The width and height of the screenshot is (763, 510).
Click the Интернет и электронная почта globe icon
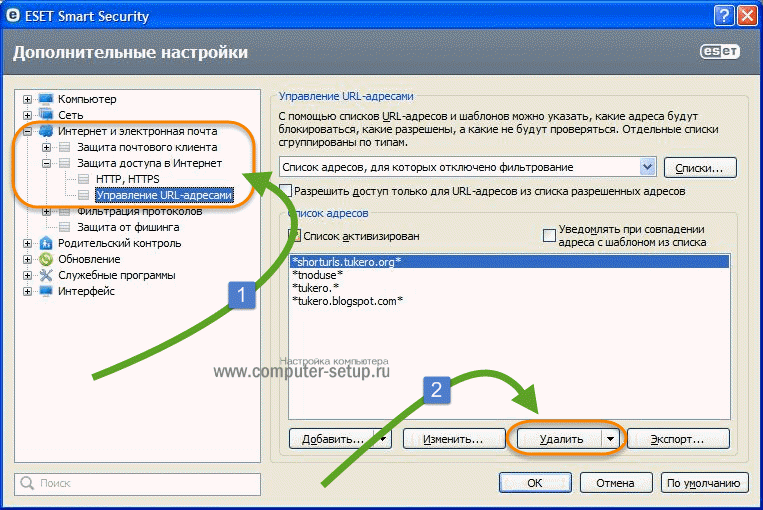pyautogui.click(x=46, y=131)
